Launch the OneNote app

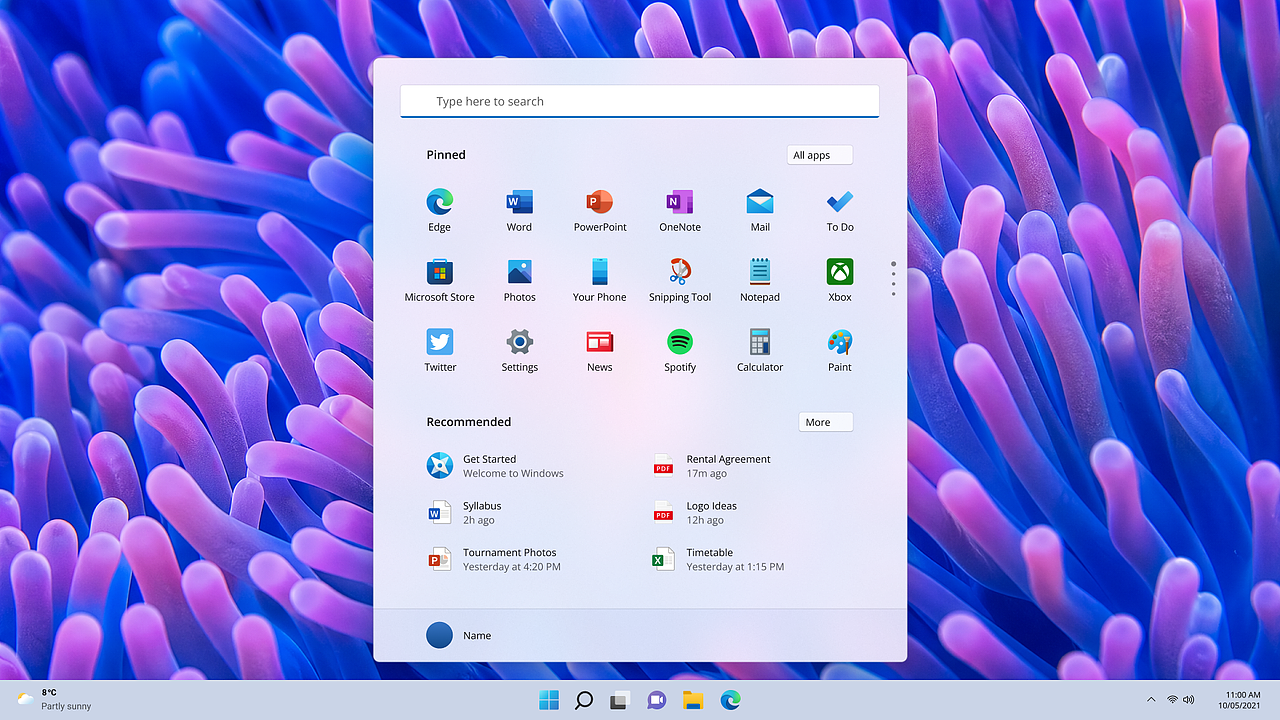click(x=680, y=210)
